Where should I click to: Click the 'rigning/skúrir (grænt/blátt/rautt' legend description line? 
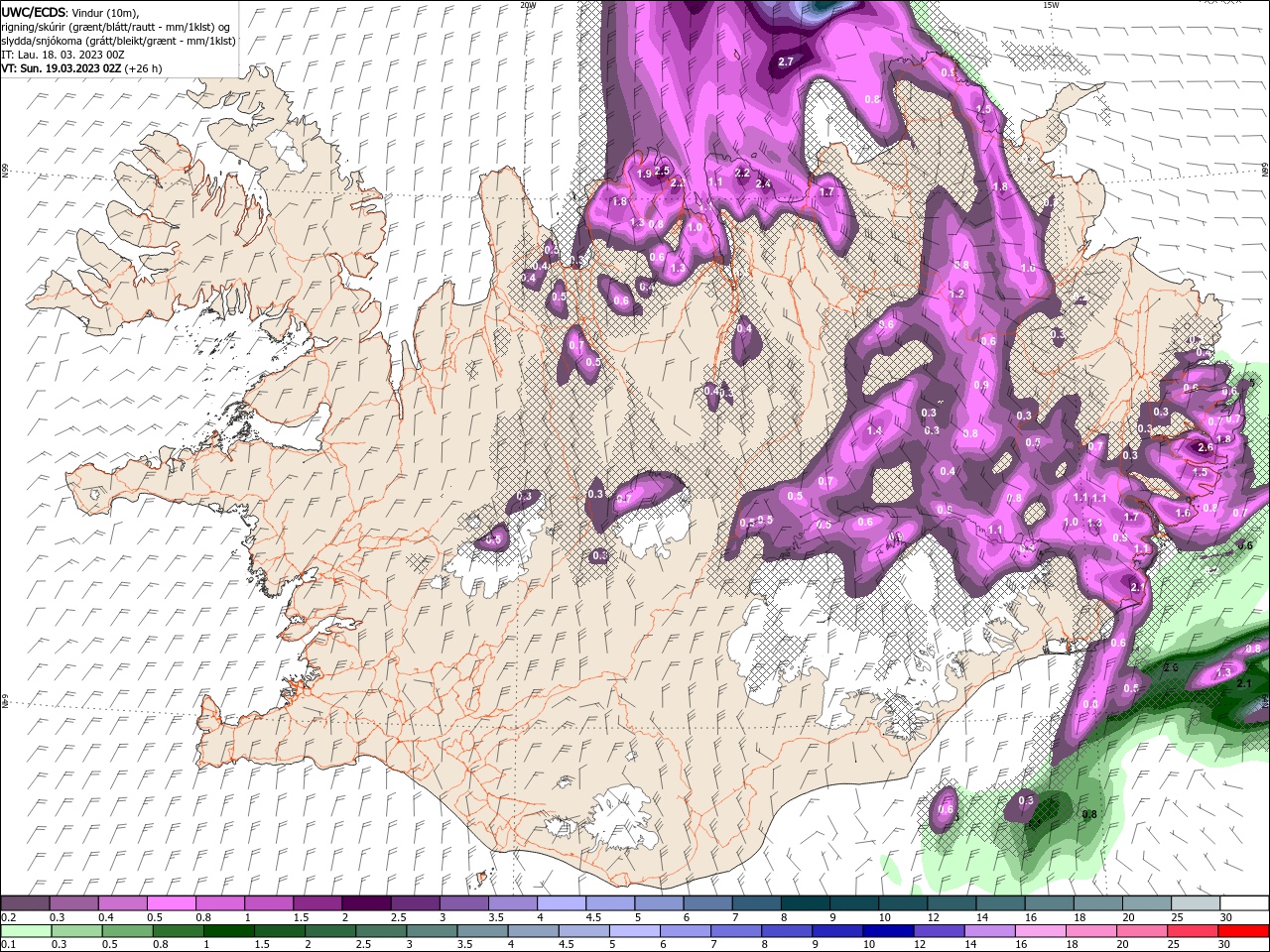tap(117, 27)
